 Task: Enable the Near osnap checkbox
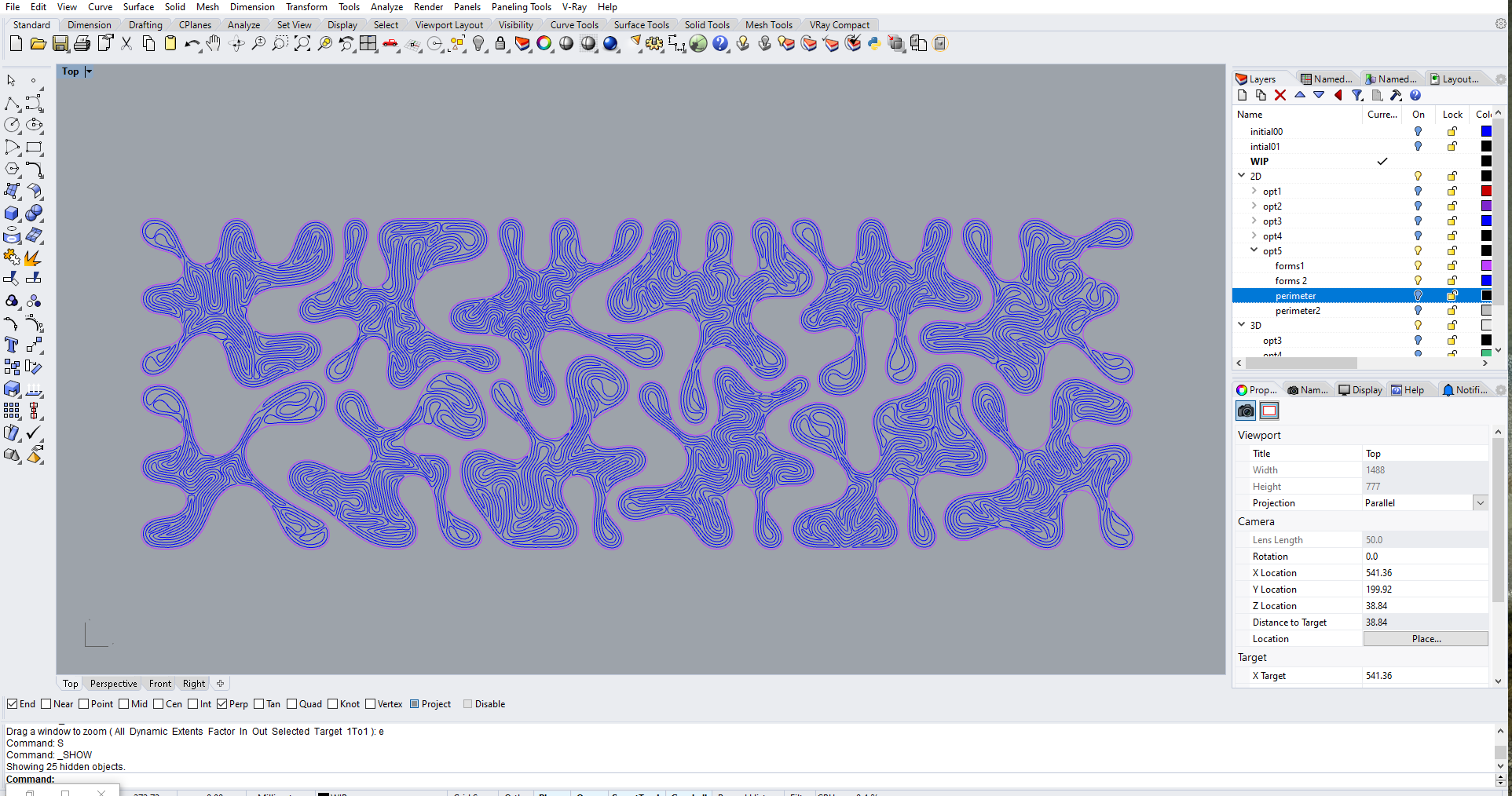click(x=46, y=704)
